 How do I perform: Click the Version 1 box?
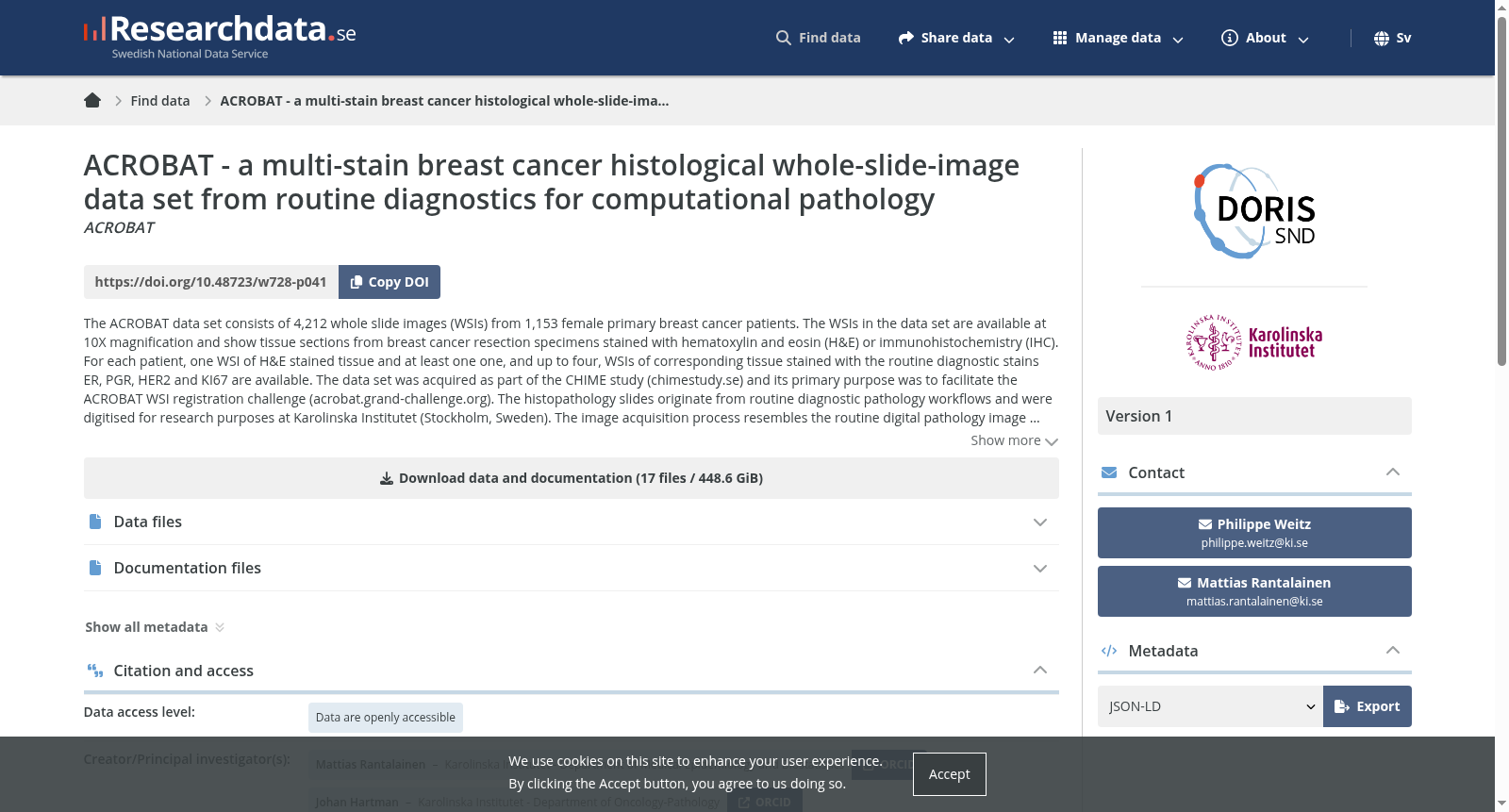1254,416
